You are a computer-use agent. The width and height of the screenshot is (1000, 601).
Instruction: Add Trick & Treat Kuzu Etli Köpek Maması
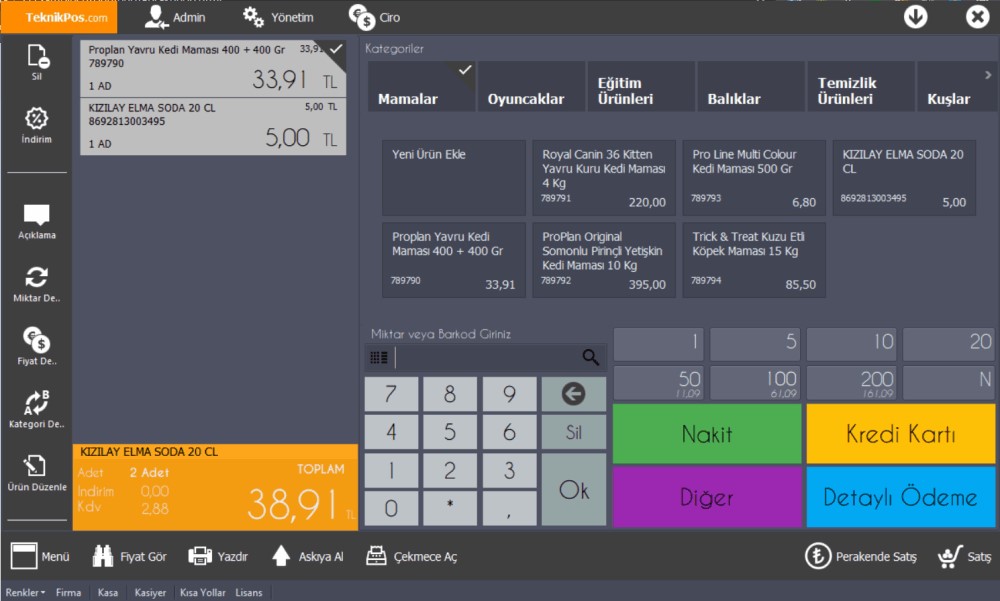click(x=754, y=260)
